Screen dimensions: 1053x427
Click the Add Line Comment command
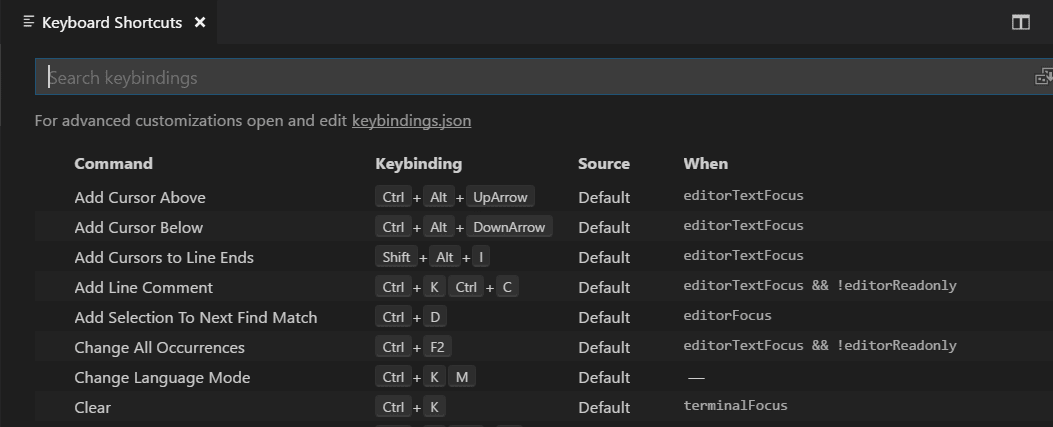click(x=143, y=287)
